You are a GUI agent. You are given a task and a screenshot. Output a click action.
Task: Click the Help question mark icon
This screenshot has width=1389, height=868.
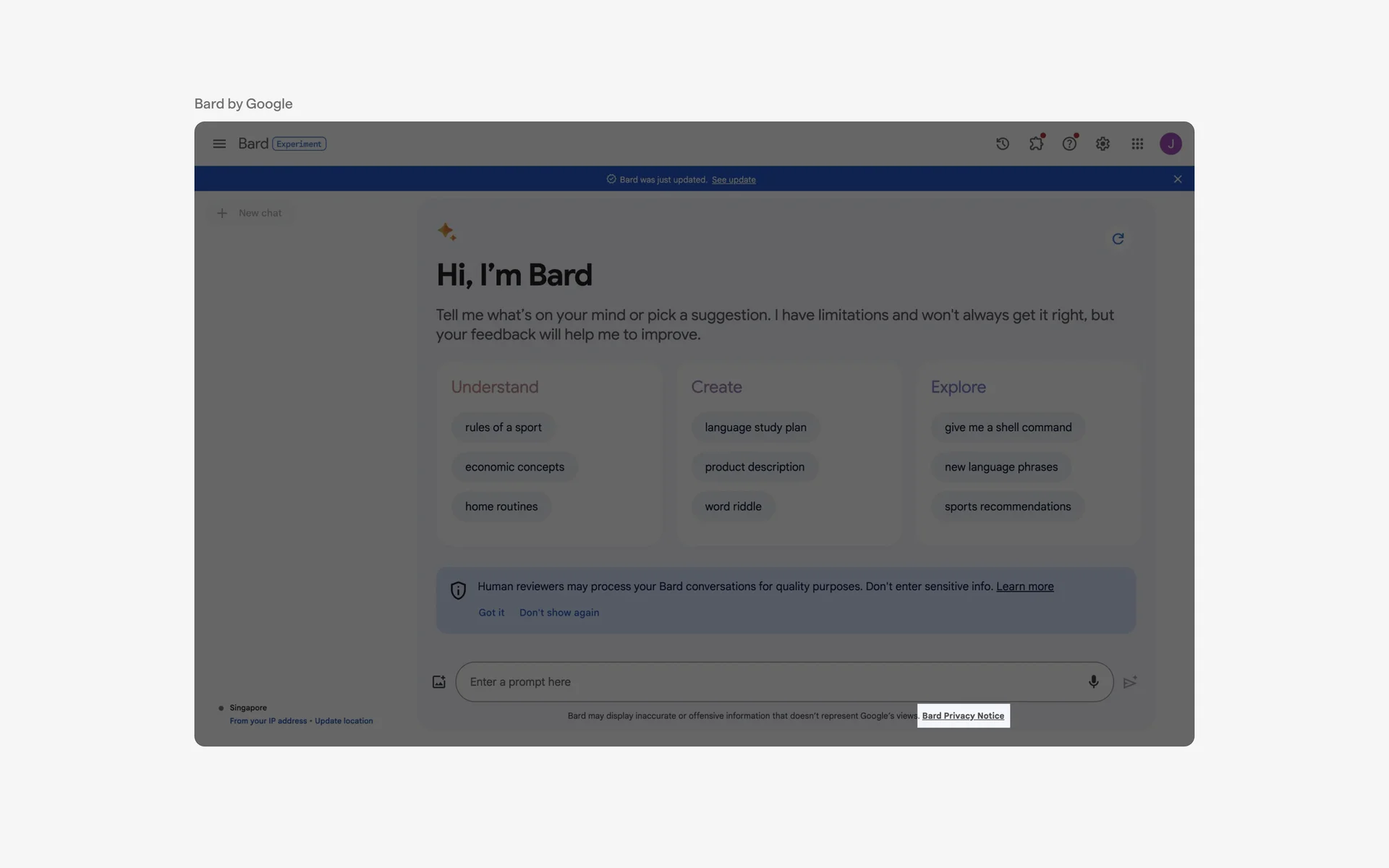tap(1069, 143)
